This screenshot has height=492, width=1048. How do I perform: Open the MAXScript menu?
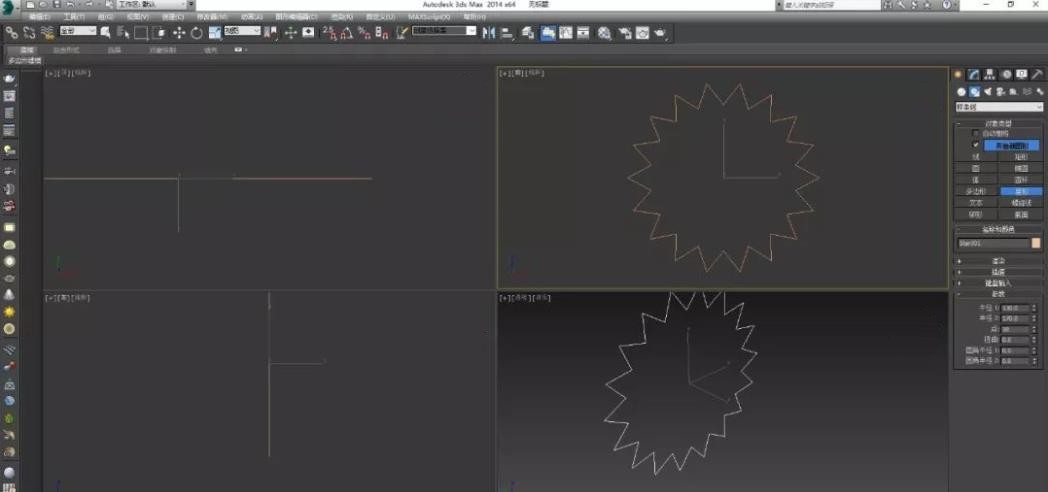(x=429, y=17)
